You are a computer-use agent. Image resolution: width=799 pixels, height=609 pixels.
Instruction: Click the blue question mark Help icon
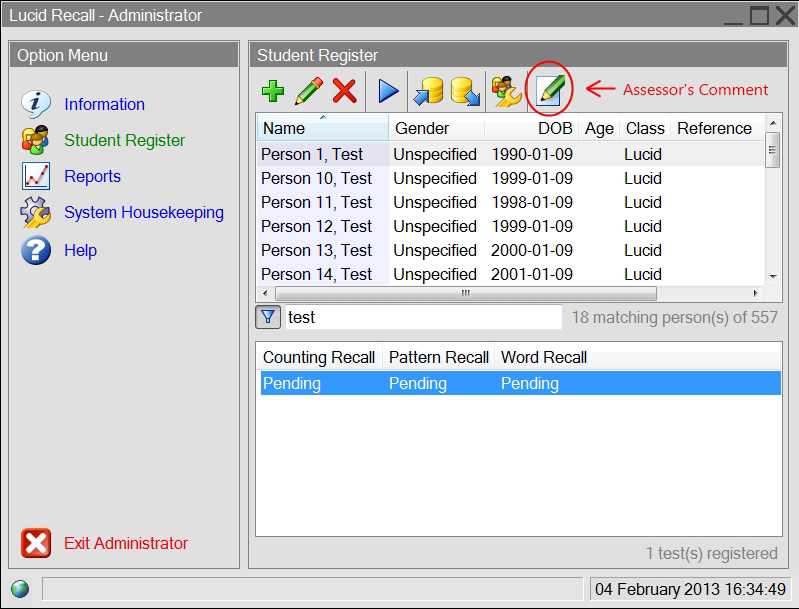click(x=36, y=250)
